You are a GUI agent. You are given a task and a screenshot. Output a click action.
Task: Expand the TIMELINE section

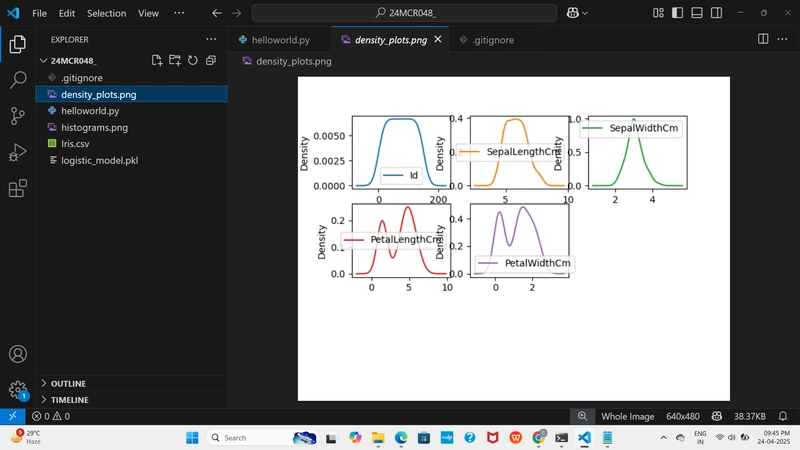click(69, 400)
